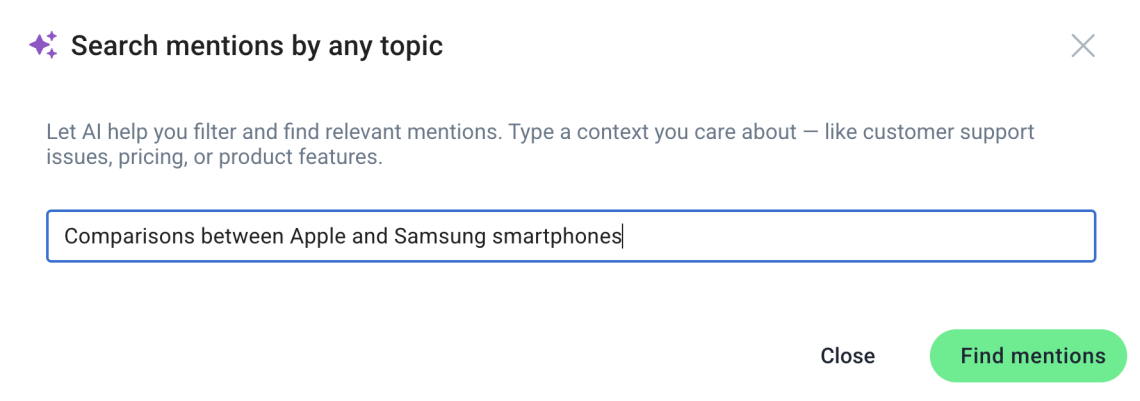The width and height of the screenshot is (1140, 401).
Task: Click the 'Search mentions by any topic' heading
Action: (x=256, y=46)
